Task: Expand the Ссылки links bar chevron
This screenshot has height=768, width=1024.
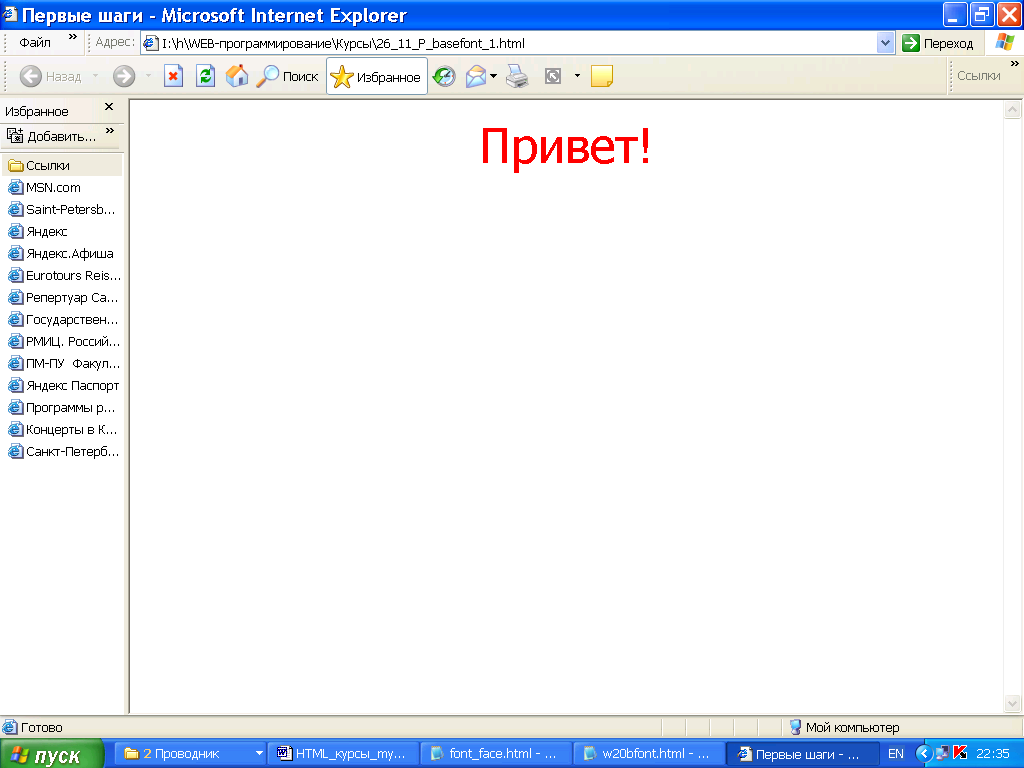Action: coord(1014,63)
